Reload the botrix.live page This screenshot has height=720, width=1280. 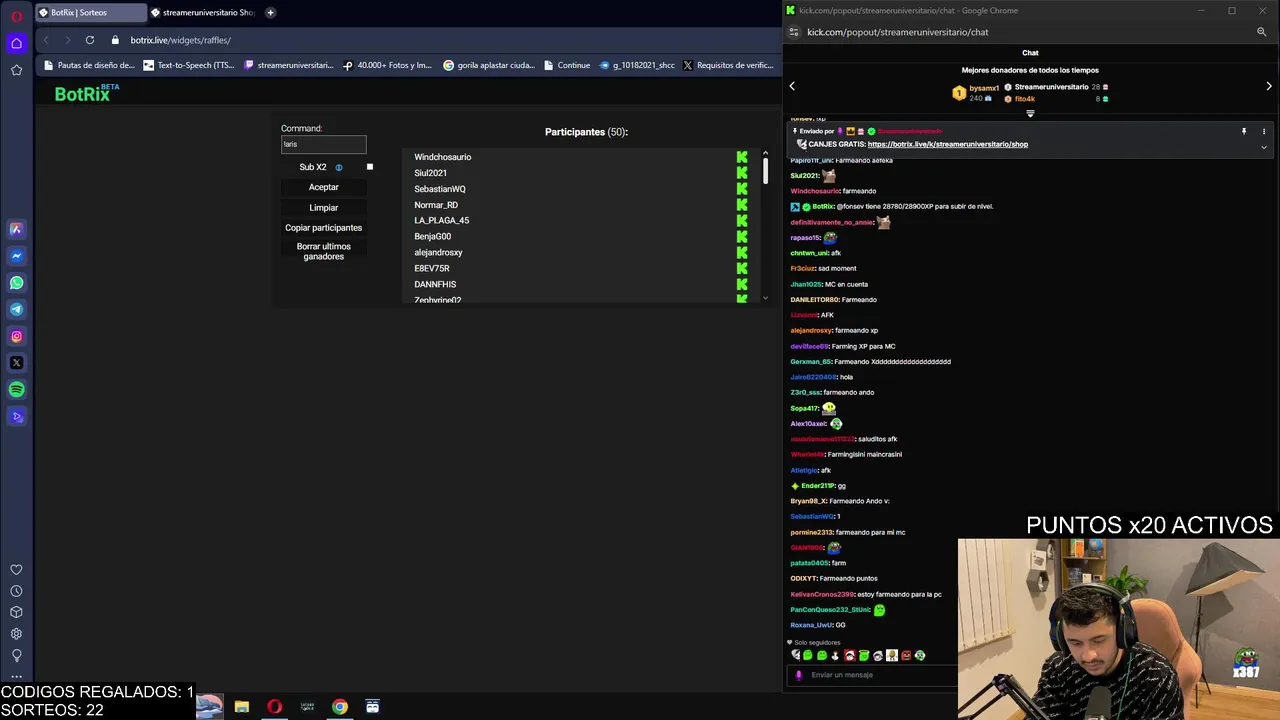tap(90, 40)
